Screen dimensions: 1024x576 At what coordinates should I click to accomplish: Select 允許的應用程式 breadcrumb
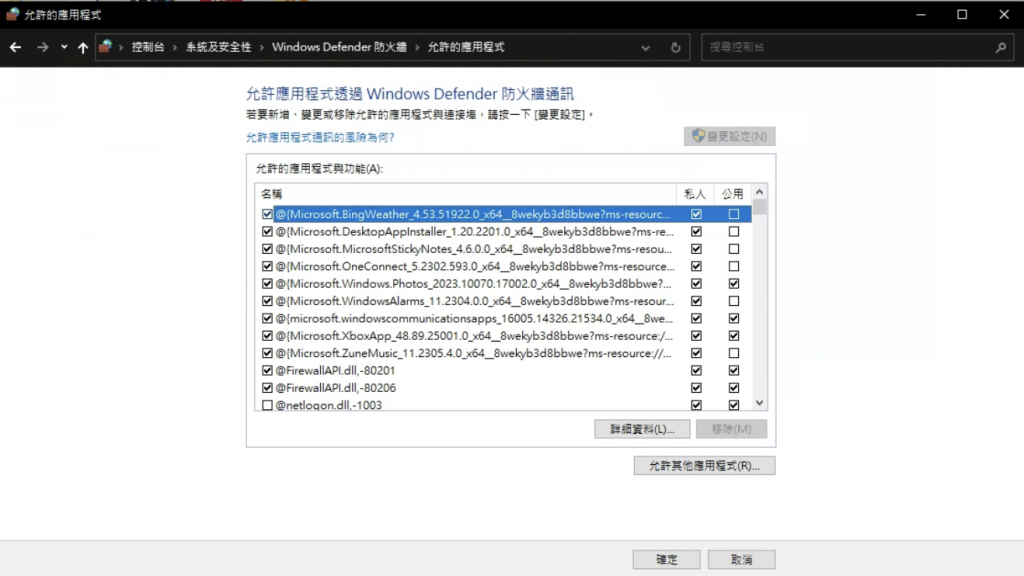(466, 47)
